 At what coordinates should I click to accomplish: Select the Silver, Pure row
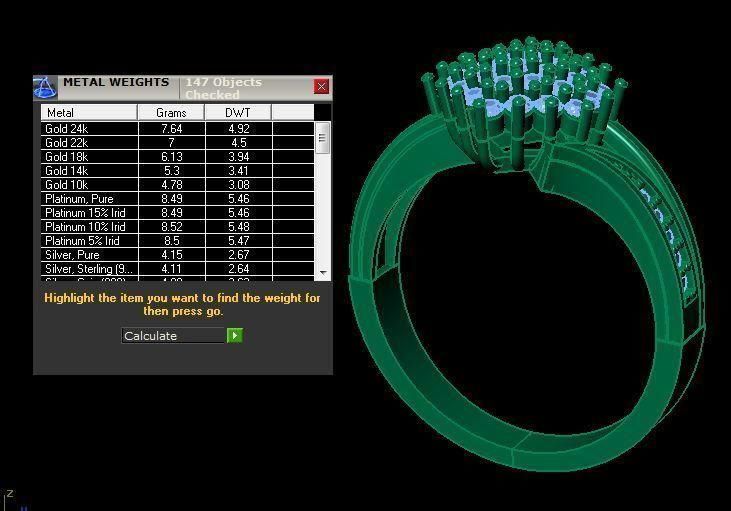(177, 255)
